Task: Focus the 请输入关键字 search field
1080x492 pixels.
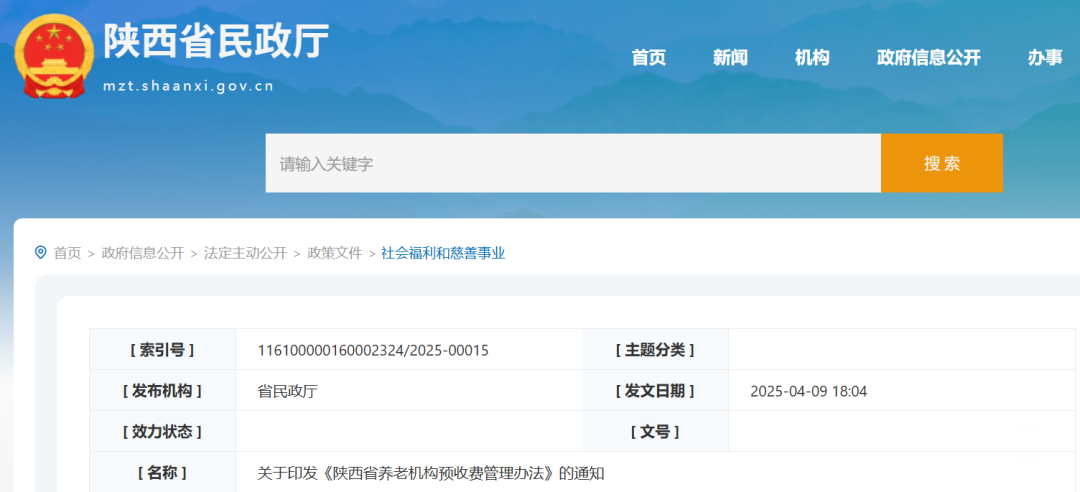Action: tap(572, 163)
